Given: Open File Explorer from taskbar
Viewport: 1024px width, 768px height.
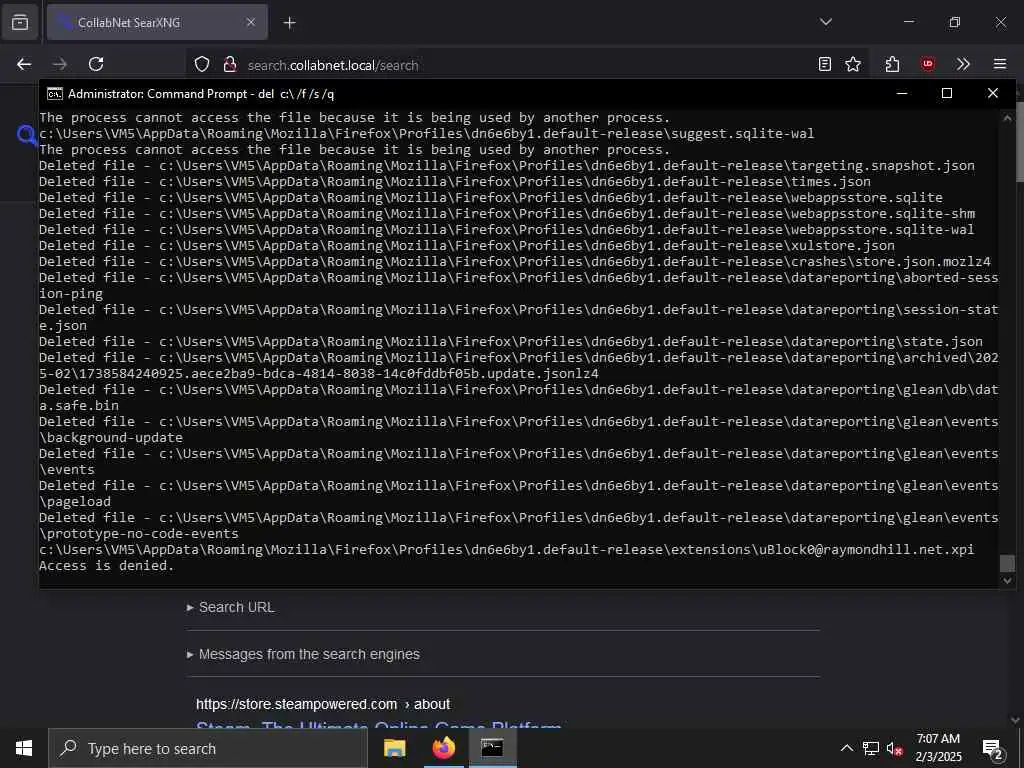Looking at the screenshot, I should click(394, 748).
